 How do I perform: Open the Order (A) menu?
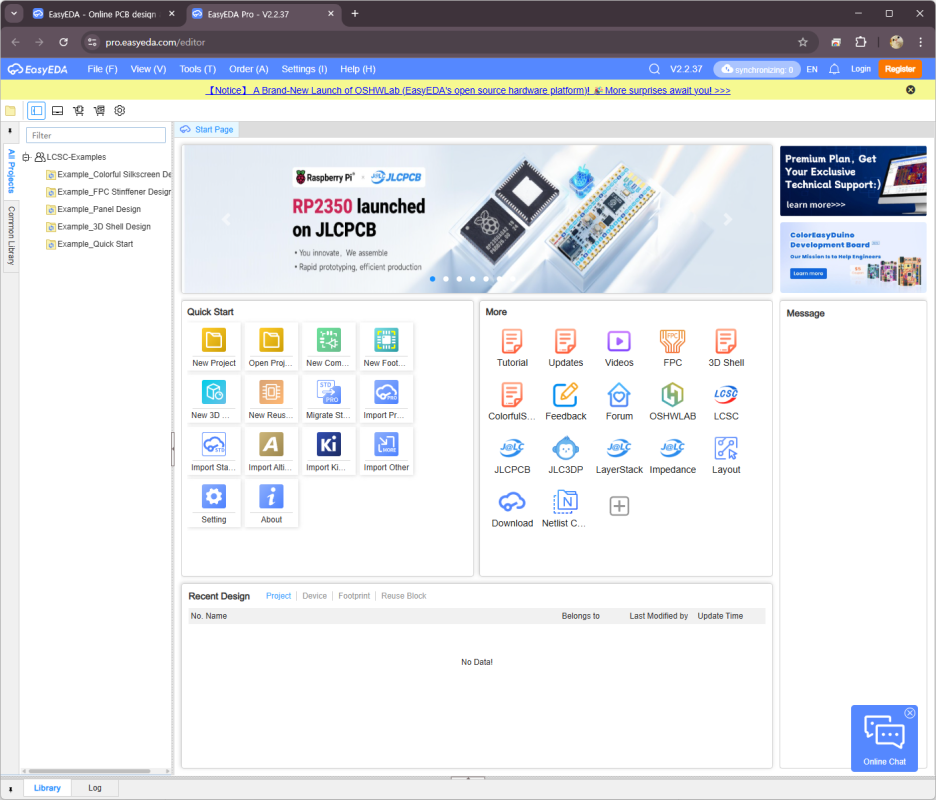coord(248,69)
